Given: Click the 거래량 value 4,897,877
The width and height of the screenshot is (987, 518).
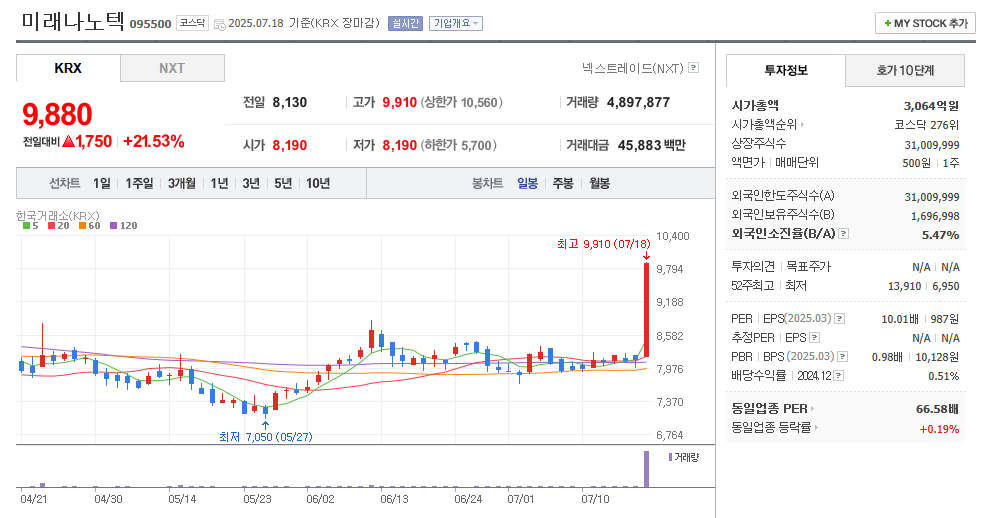Looking at the screenshot, I should 638,103.
